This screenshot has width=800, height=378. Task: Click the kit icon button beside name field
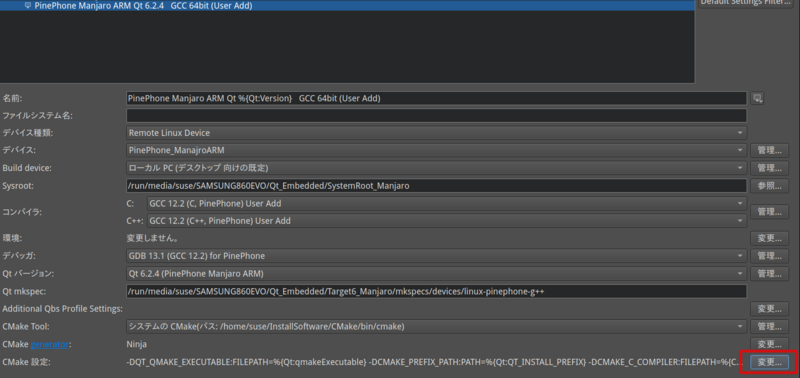[x=758, y=98]
